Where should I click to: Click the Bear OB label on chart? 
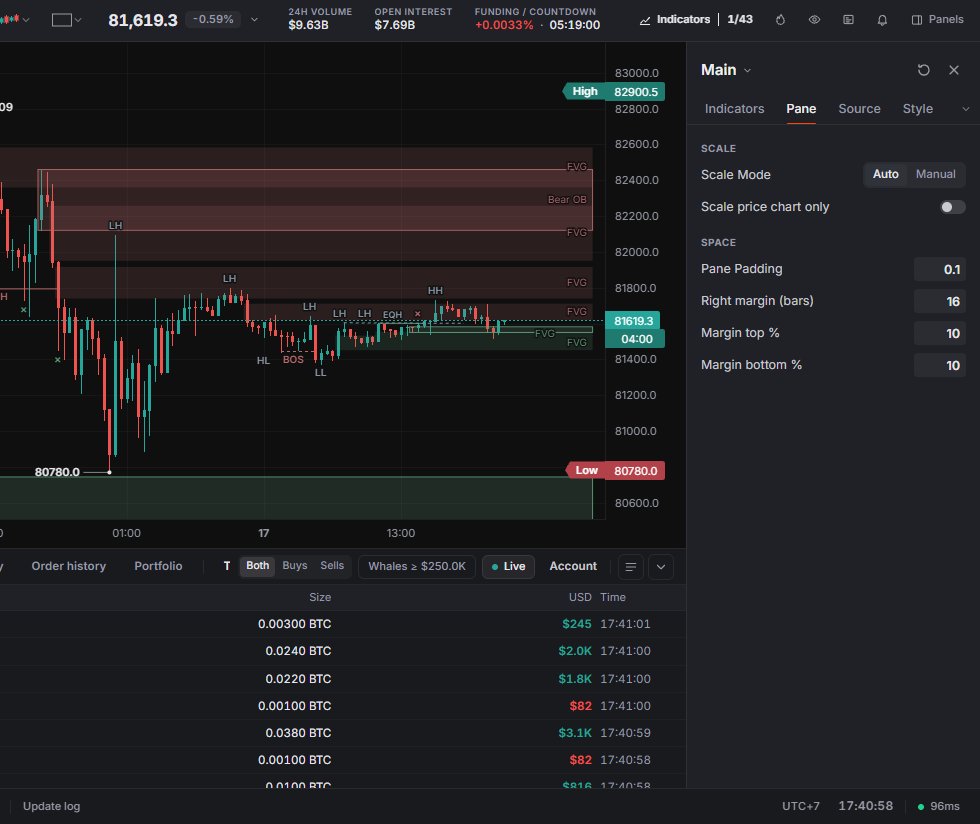[567, 199]
